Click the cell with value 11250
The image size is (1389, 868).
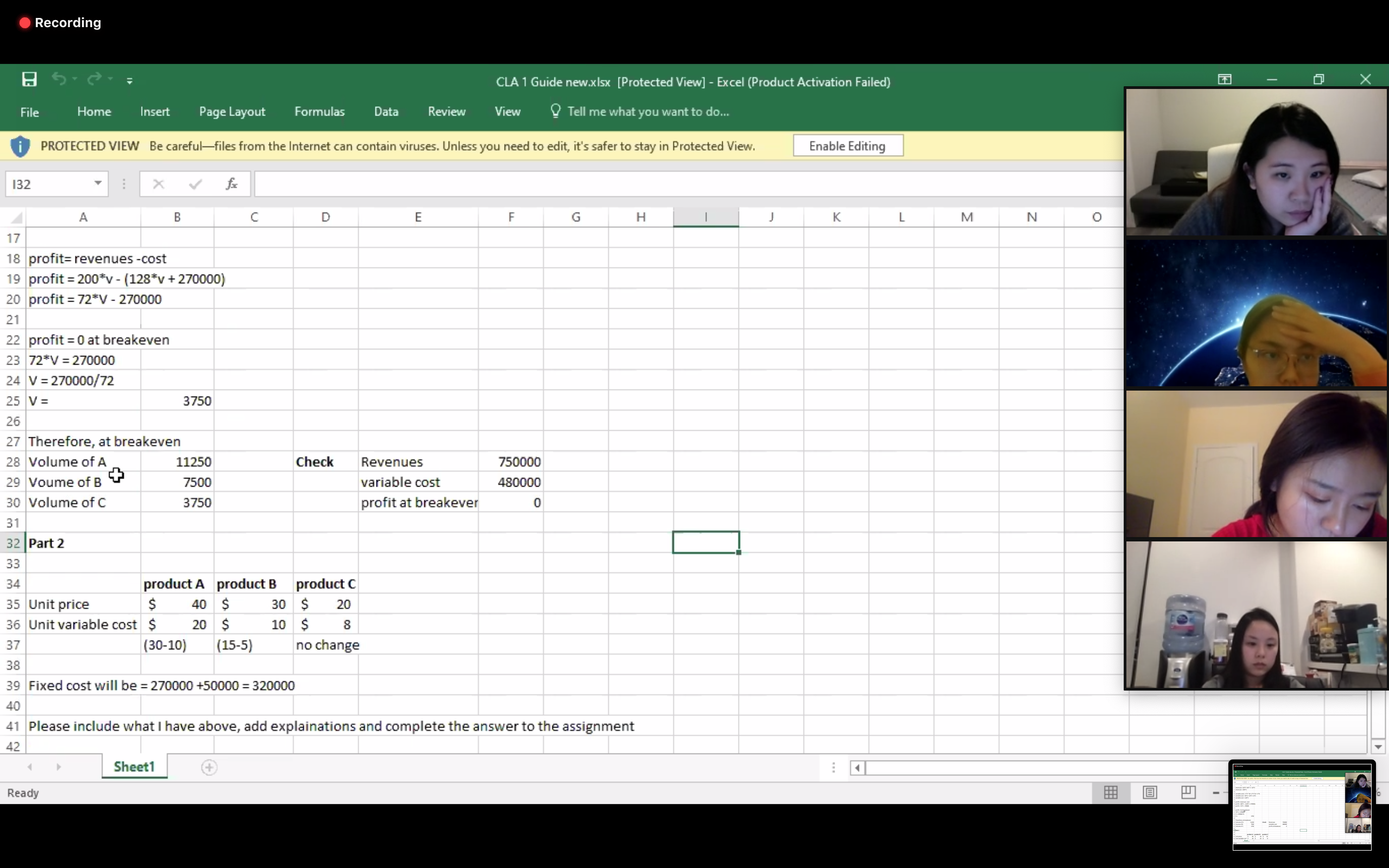(x=177, y=462)
